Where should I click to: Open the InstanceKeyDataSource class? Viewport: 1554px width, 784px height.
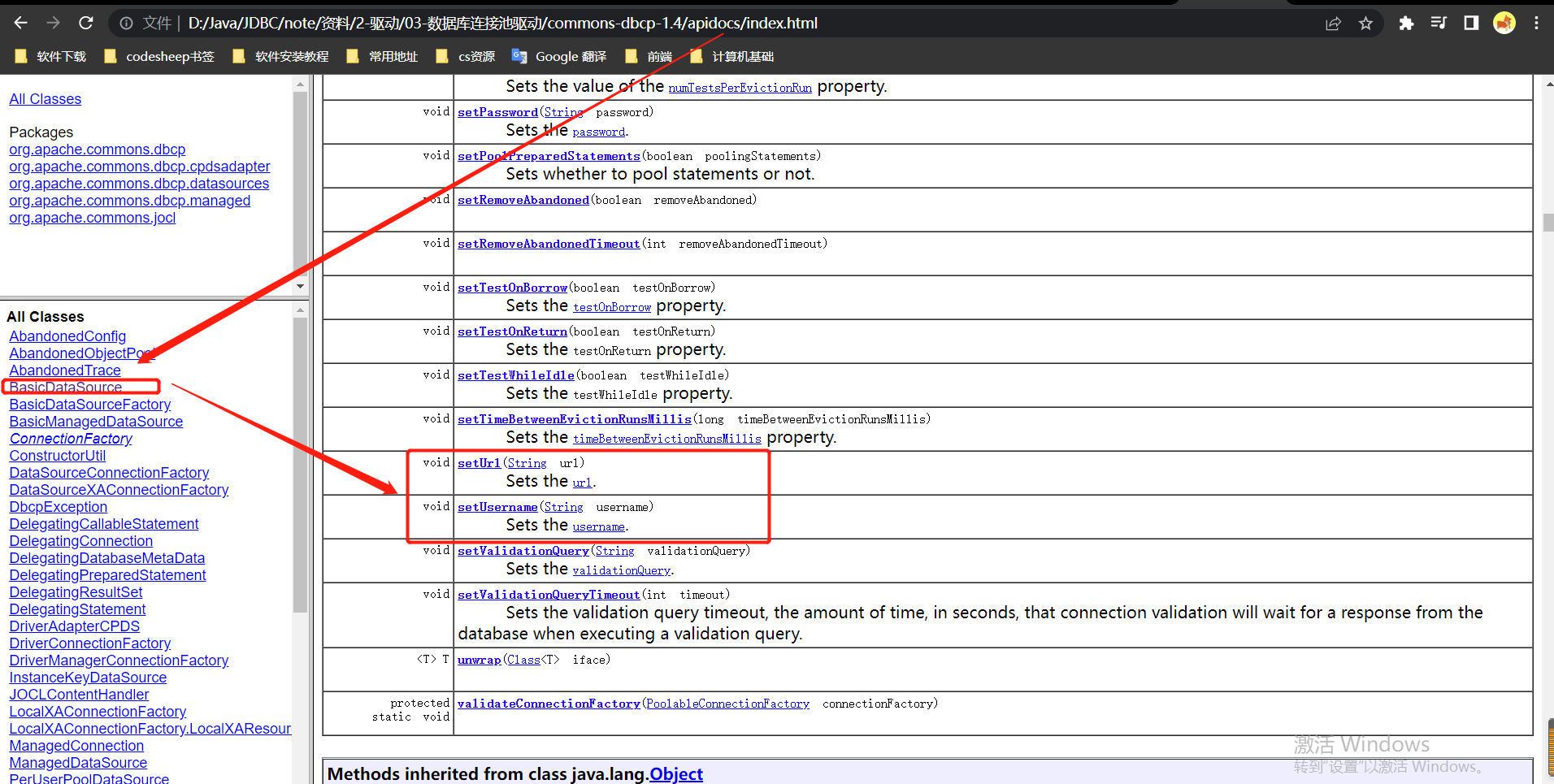pyautogui.click(x=88, y=678)
